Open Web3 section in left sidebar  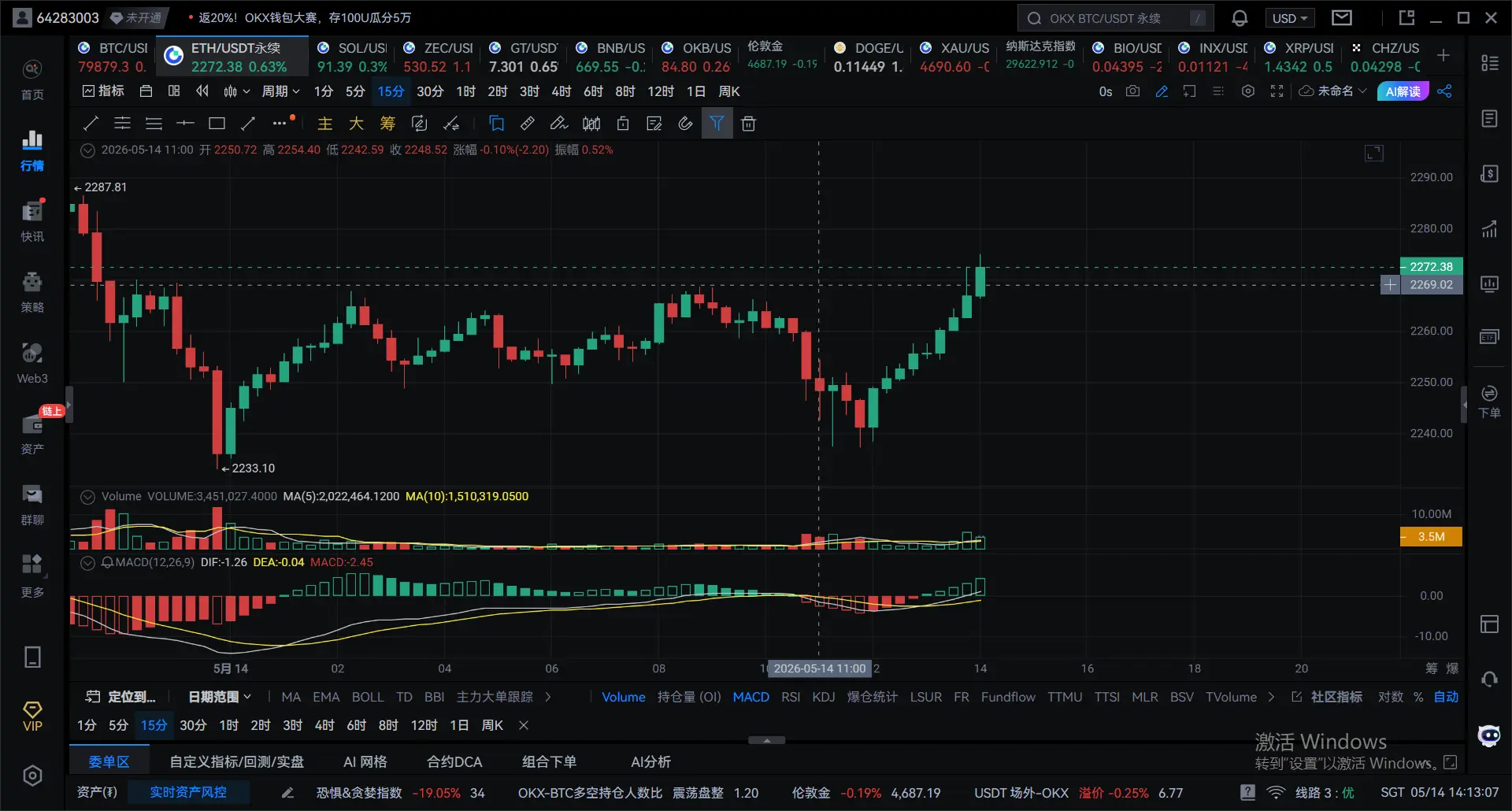click(x=32, y=363)
